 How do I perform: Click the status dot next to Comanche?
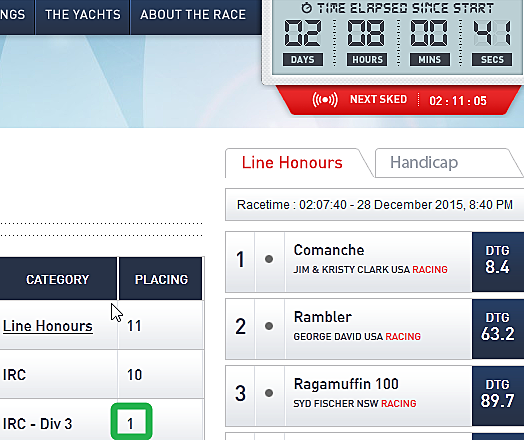tap(269, 259)
